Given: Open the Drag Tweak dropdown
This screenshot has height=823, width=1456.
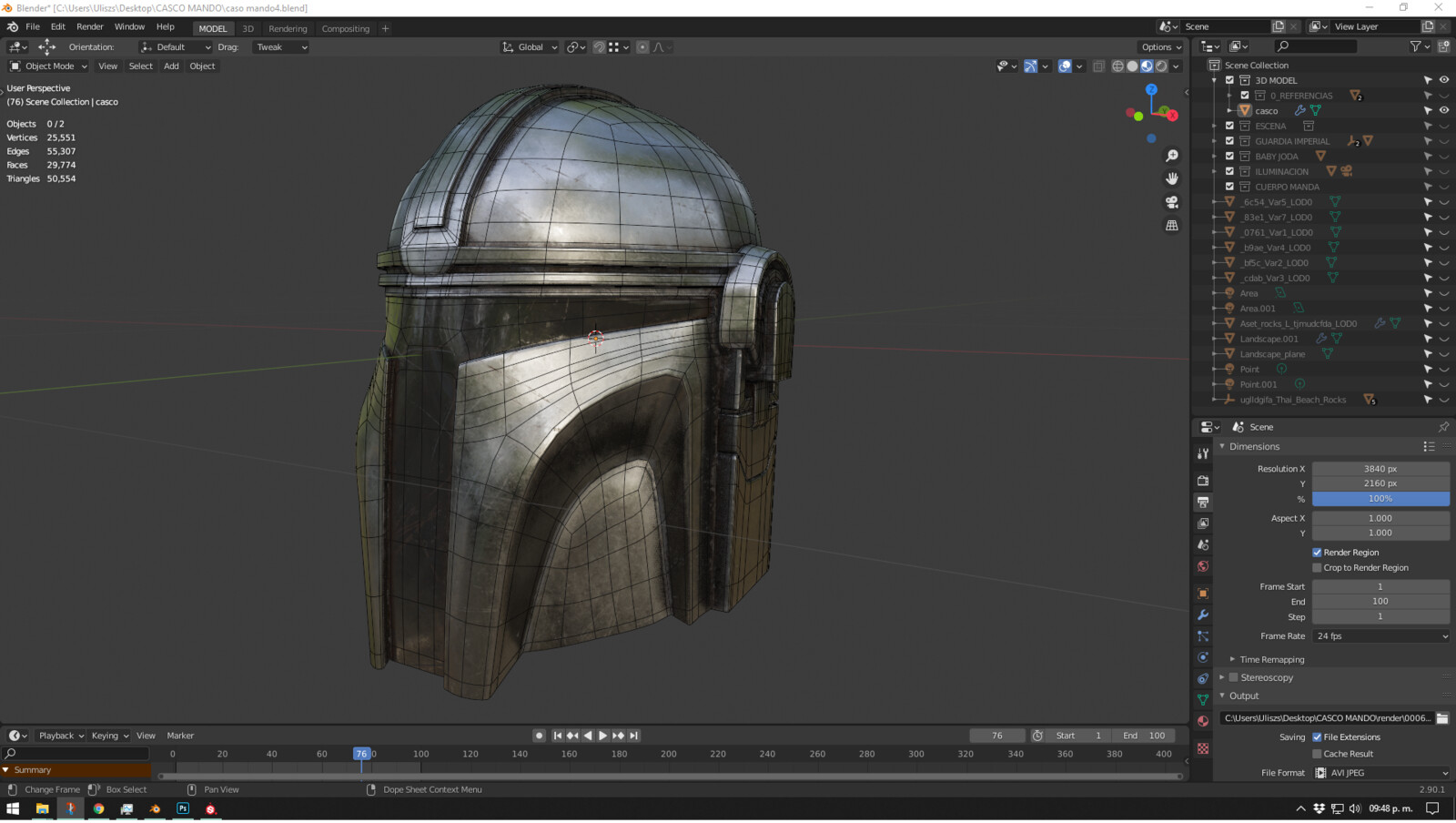Looking at the screenshot, I should (x=280, y=47).
